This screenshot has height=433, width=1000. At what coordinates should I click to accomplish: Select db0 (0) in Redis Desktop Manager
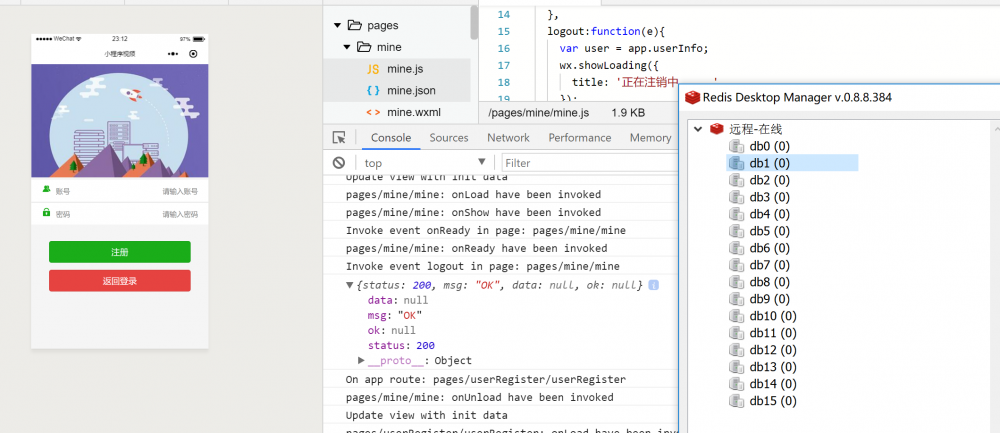769,146
